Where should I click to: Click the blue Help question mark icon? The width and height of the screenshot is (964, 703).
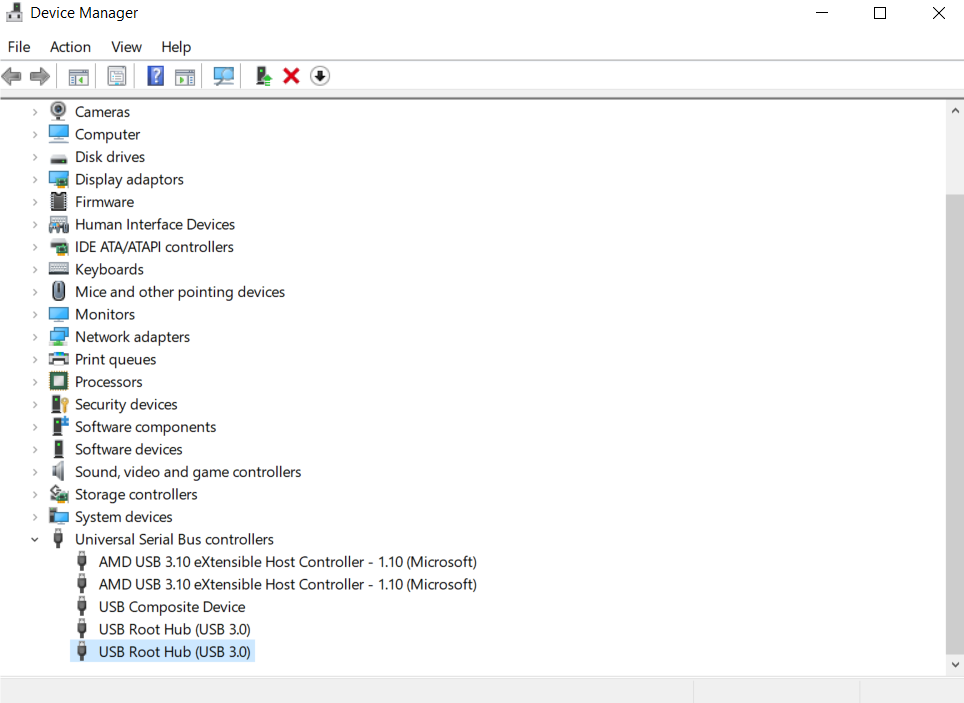coord(155,76)
